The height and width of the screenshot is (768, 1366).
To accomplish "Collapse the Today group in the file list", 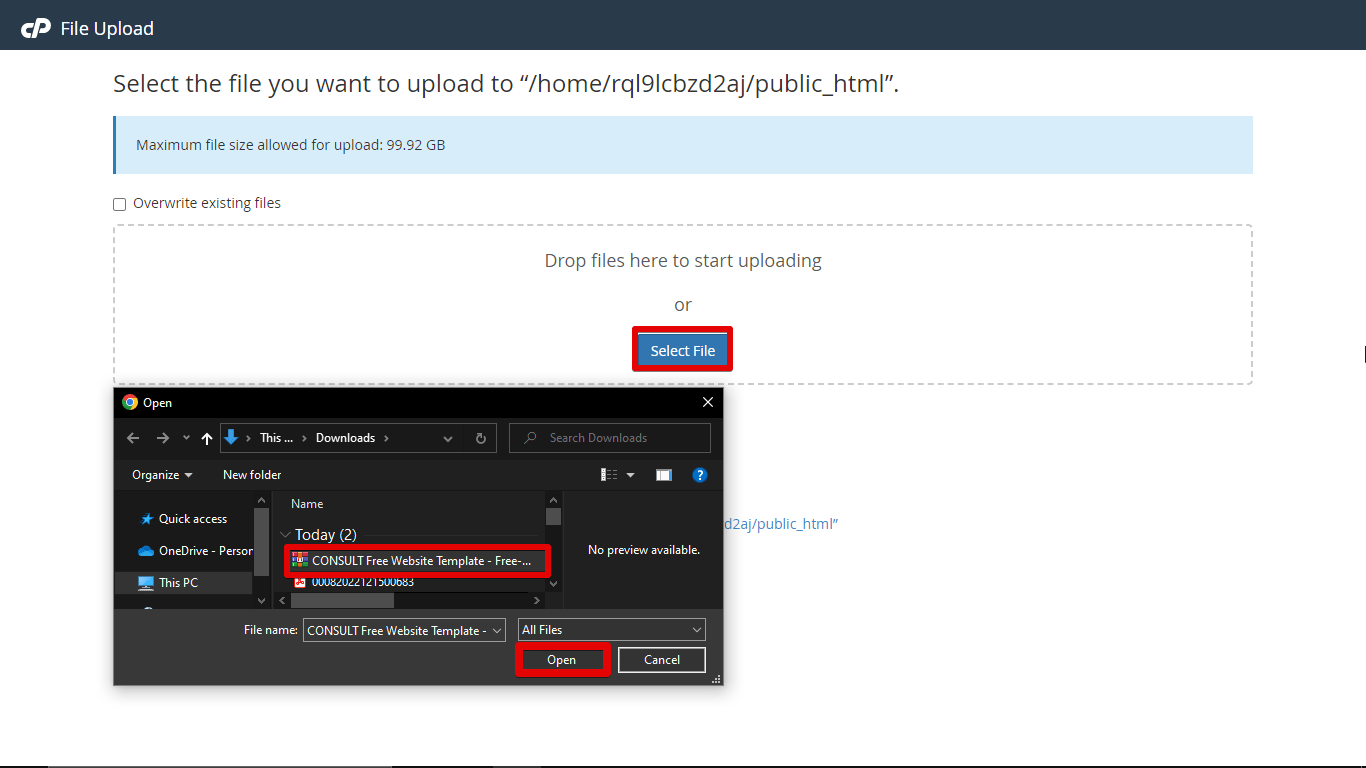I will pos(286,534).
